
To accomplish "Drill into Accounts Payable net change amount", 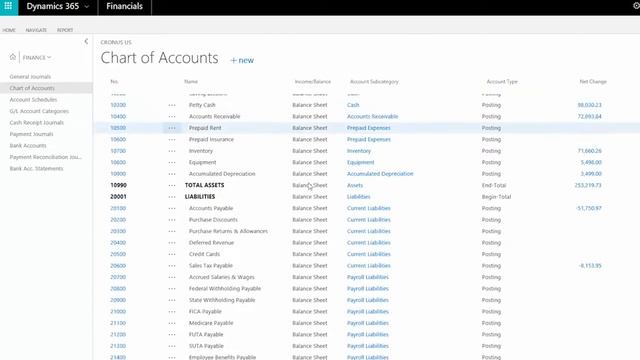I will point(589,208).
